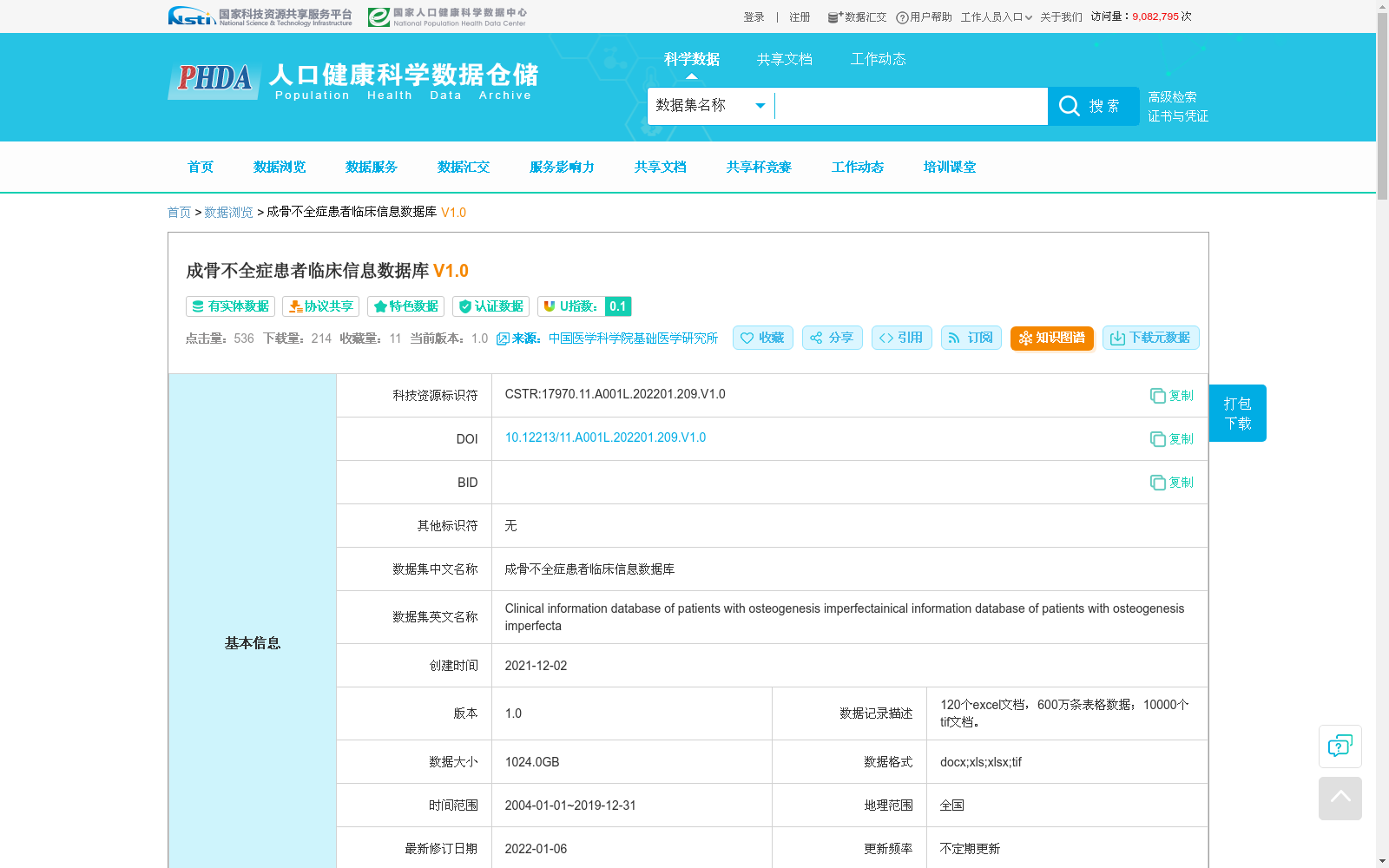Open the 高级检索 advanced search link

[x=1172, y=97]
